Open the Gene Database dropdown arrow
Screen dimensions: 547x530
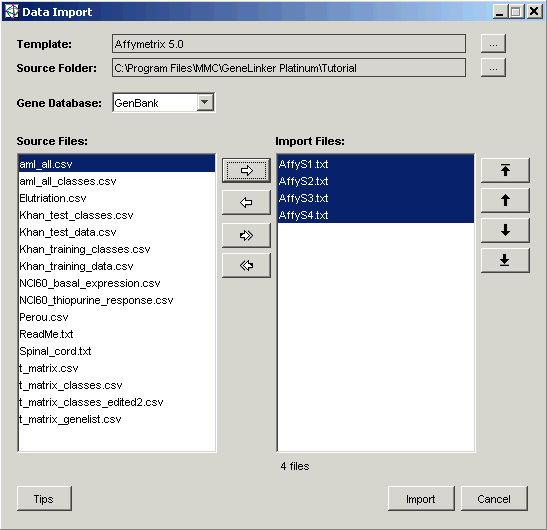tap(205, 103)
